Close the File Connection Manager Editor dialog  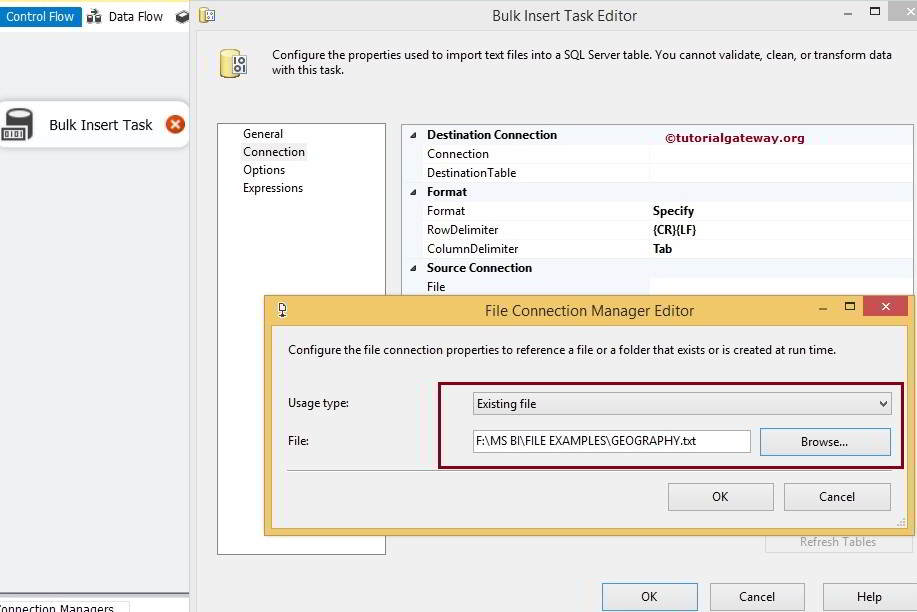(885, 308)
